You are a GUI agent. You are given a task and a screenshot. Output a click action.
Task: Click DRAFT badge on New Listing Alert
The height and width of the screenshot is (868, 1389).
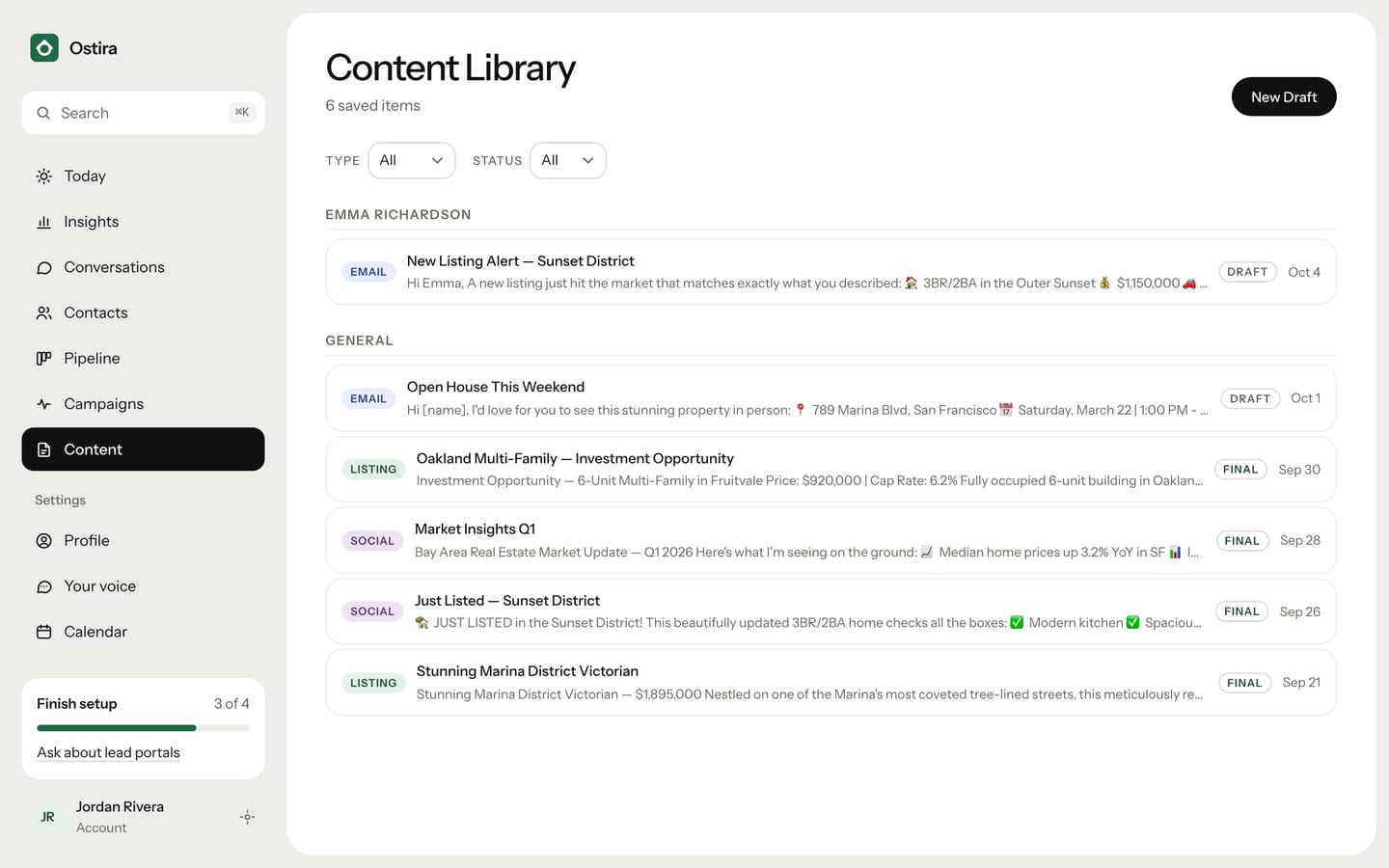pyautogui.click(x=1247, y=272)
